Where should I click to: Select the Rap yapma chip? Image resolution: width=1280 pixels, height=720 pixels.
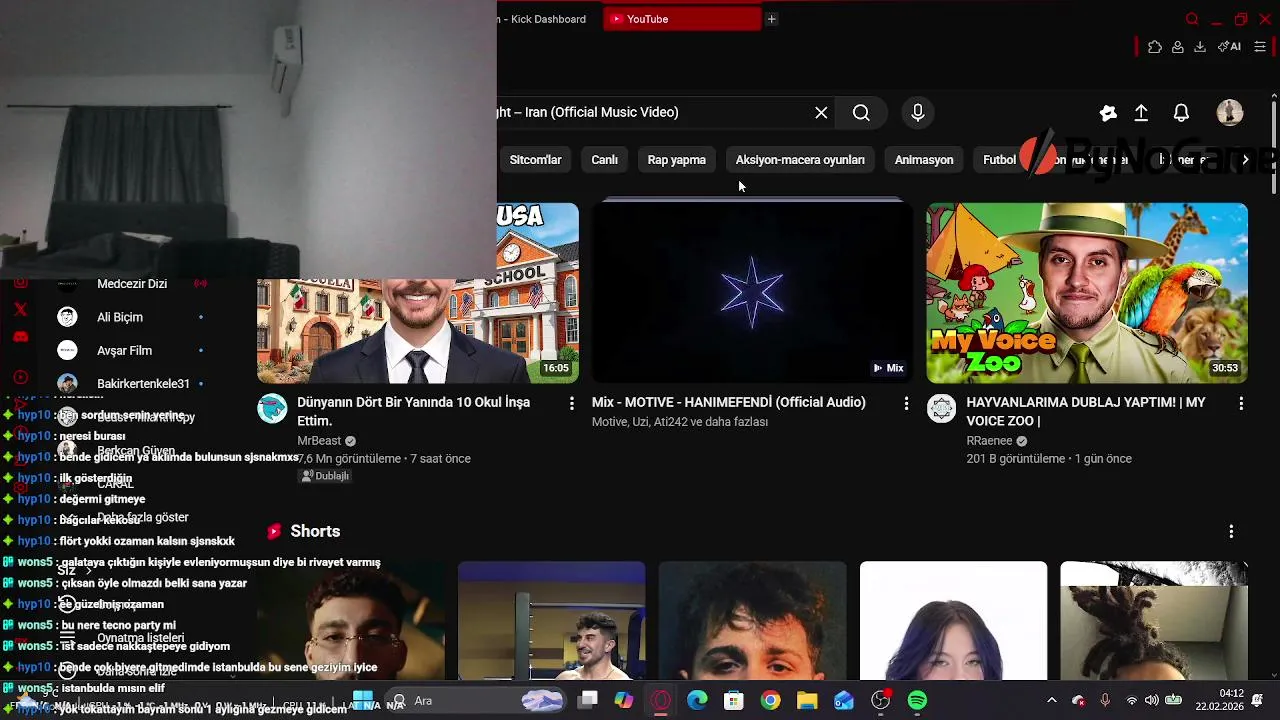676,160
